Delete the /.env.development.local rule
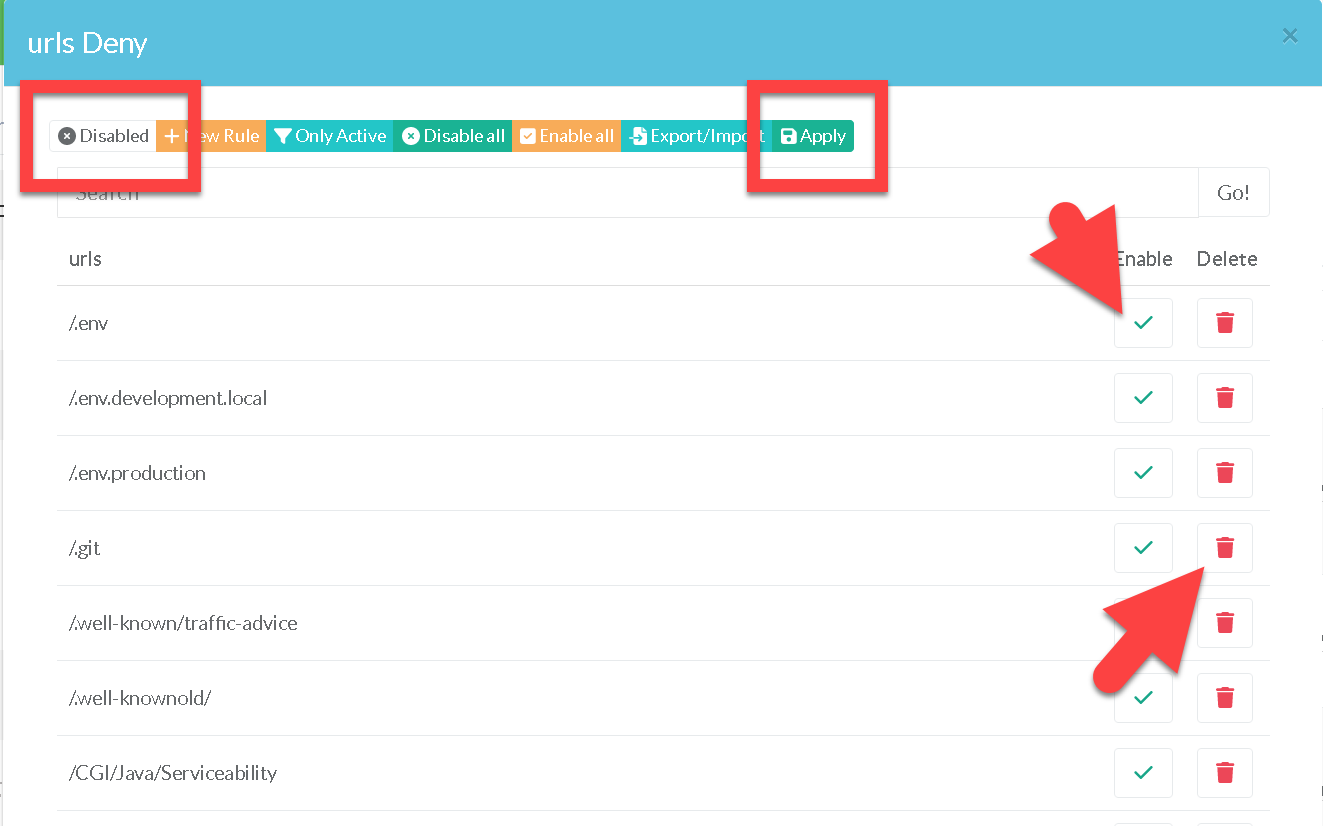1323x826 pixels. [1224, 398]
